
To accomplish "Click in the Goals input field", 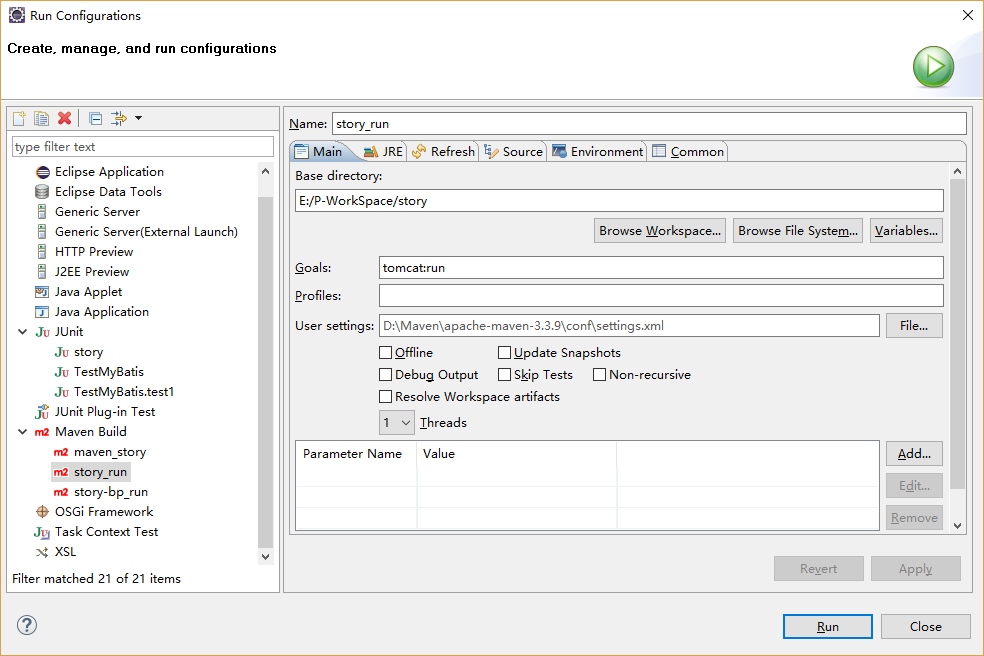I will [661, 267].
